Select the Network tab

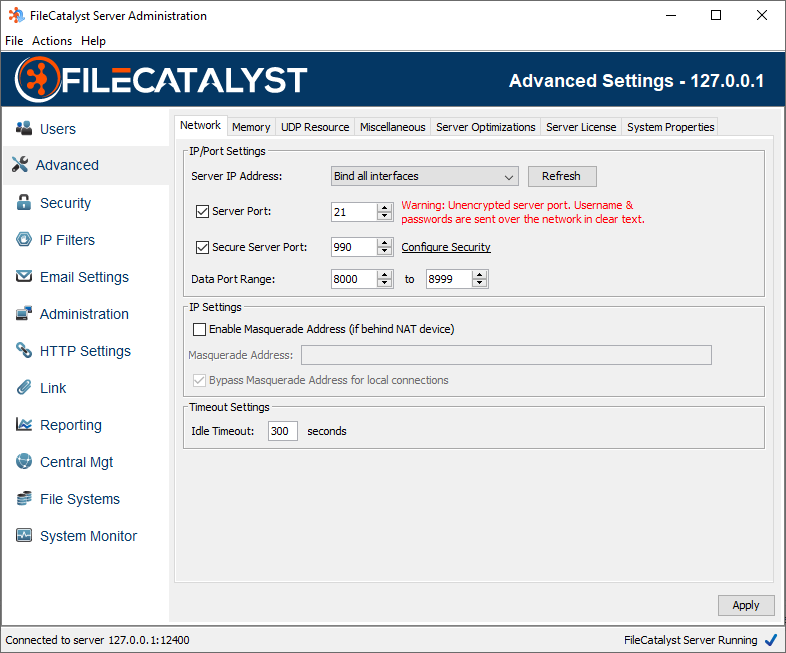[x=201, y=125]
